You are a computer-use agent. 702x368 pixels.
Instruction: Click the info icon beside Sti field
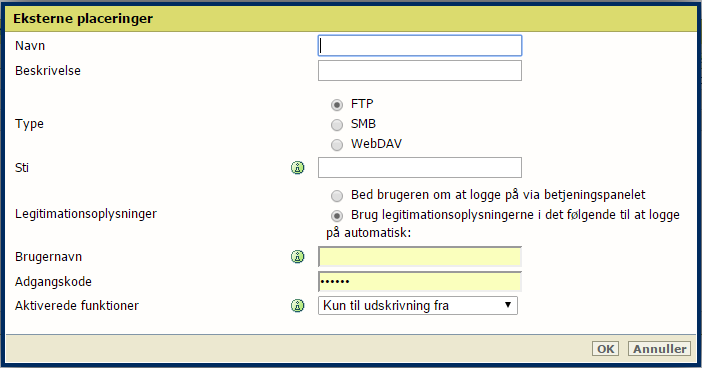[298, 168]
